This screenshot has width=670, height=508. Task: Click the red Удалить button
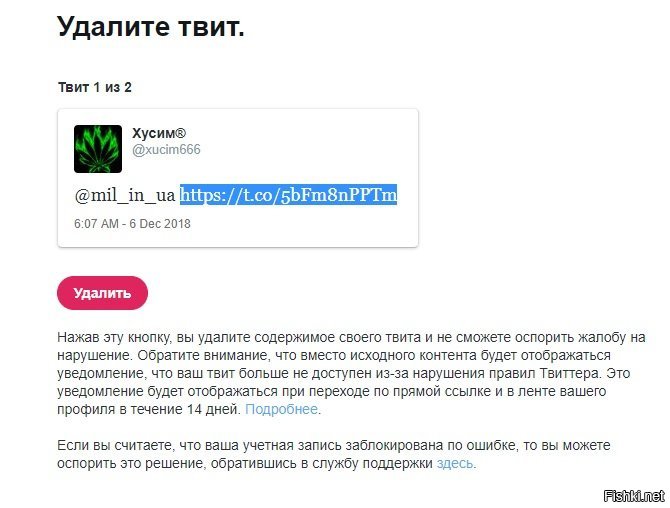click(103, 293)
